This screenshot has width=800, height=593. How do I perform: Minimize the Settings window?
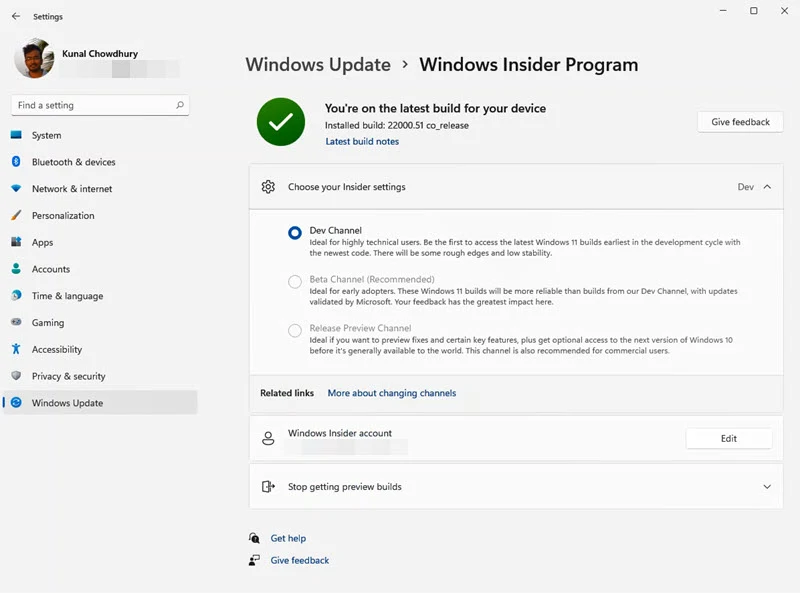tap(723, 11)
